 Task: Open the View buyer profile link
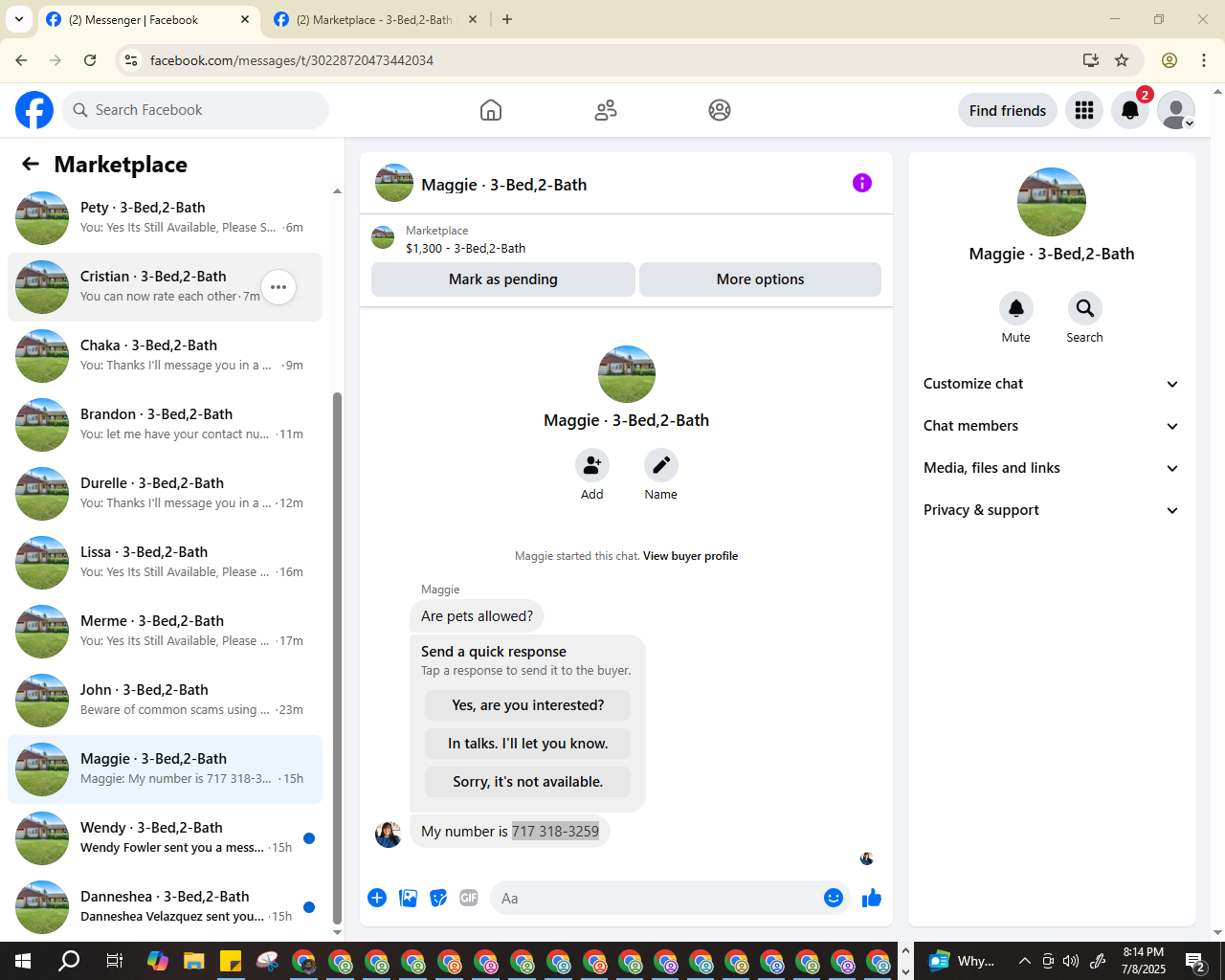click(690, 556)
